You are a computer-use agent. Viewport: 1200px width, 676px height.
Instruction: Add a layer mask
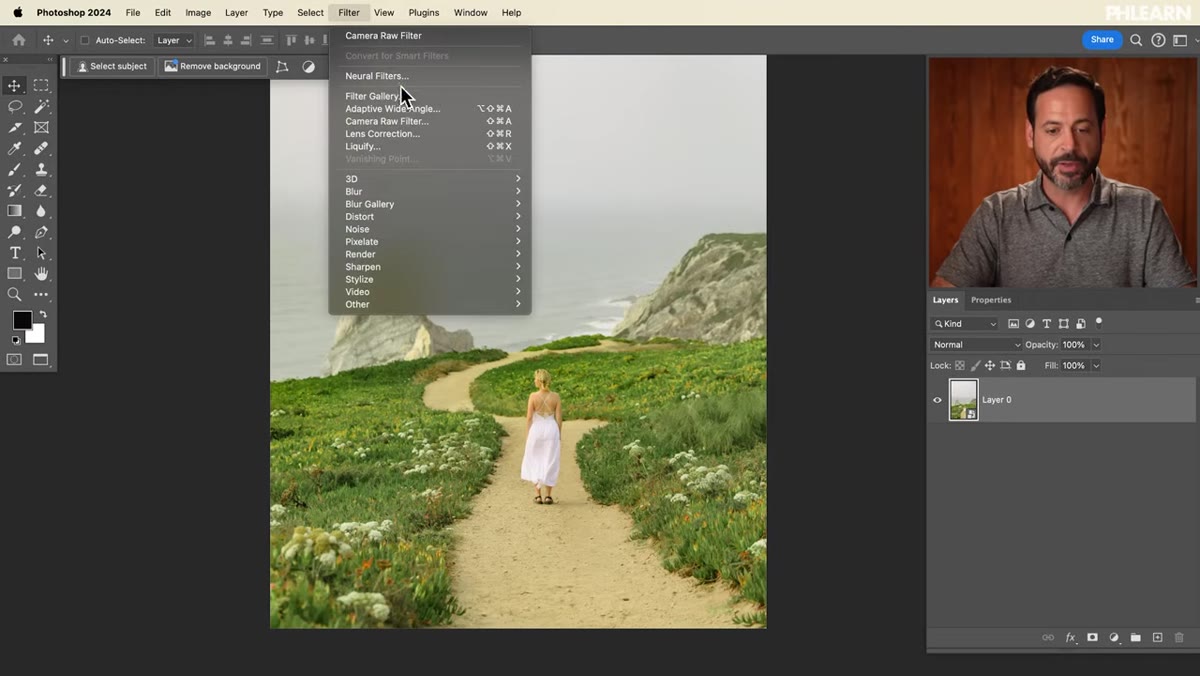point(1092,638)
